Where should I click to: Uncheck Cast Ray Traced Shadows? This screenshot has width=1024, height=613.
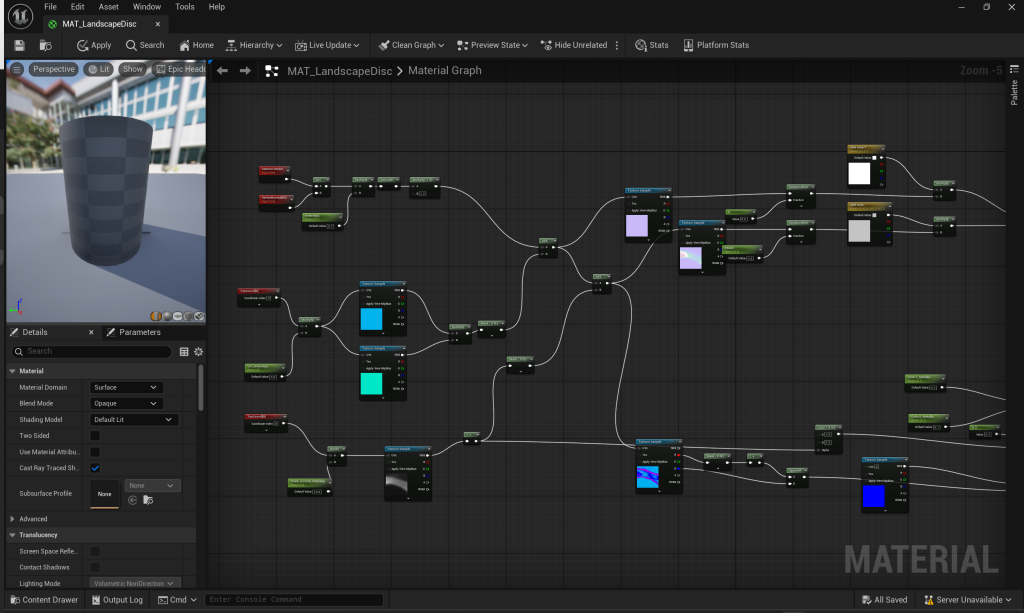[95, 468]
